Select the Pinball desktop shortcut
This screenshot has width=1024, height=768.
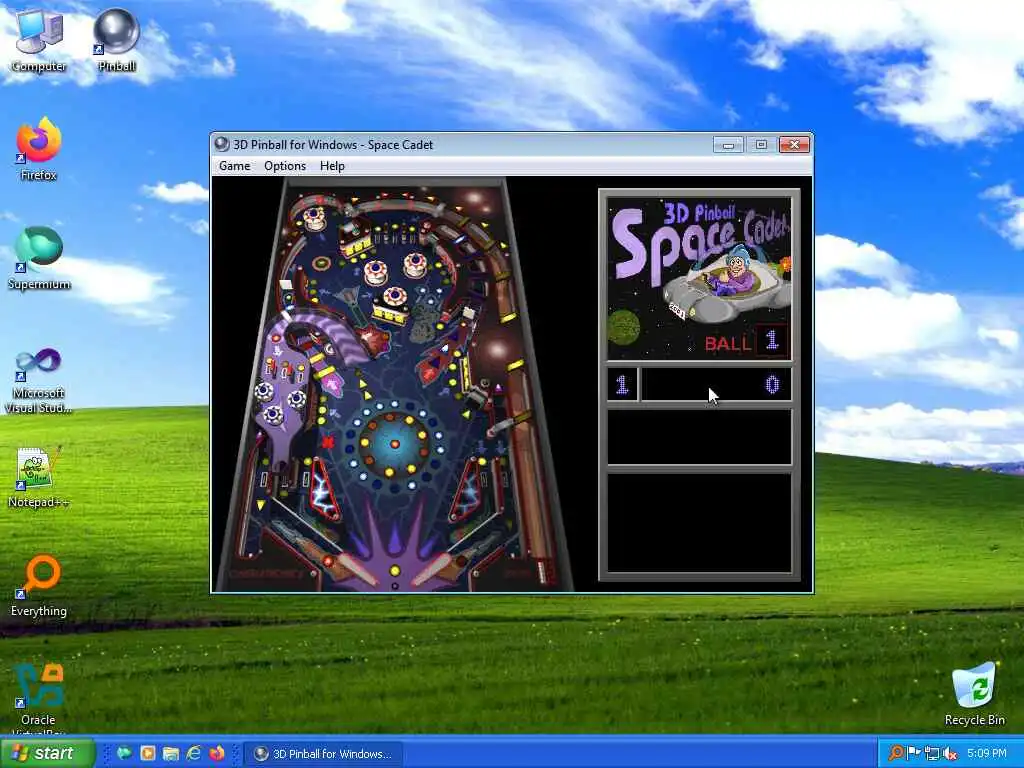[x=116, y=40]
